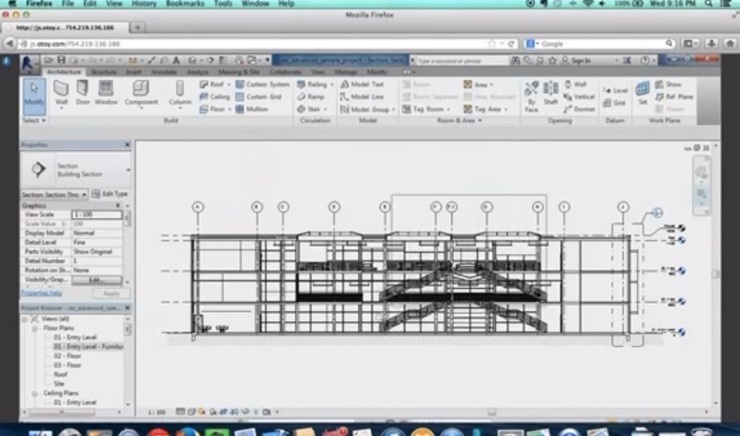Choose the Model Line tool
The image size is (740, 436).
362,97
